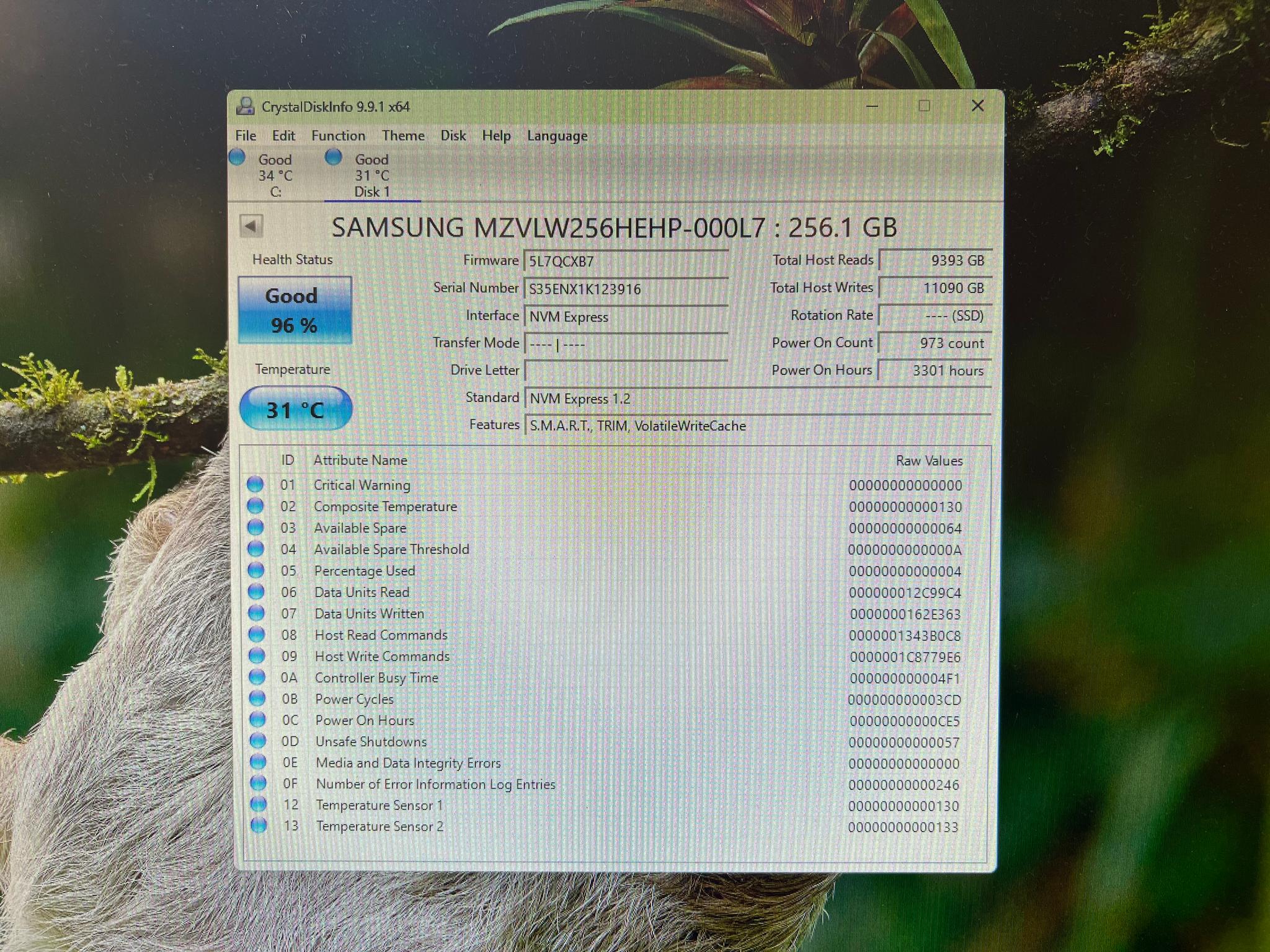1270x952 pixels.
Task: Click Power On Count value 973 count
Action: click(936, 343)
